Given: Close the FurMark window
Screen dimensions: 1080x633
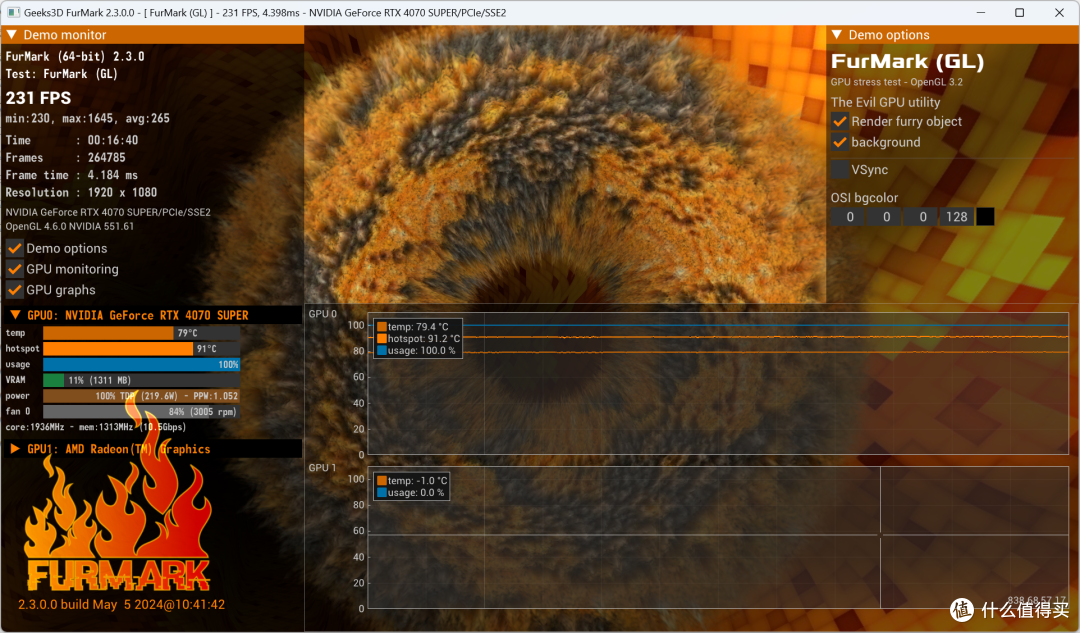Looking at the screenshot, I should click(x=1059, y=12).
